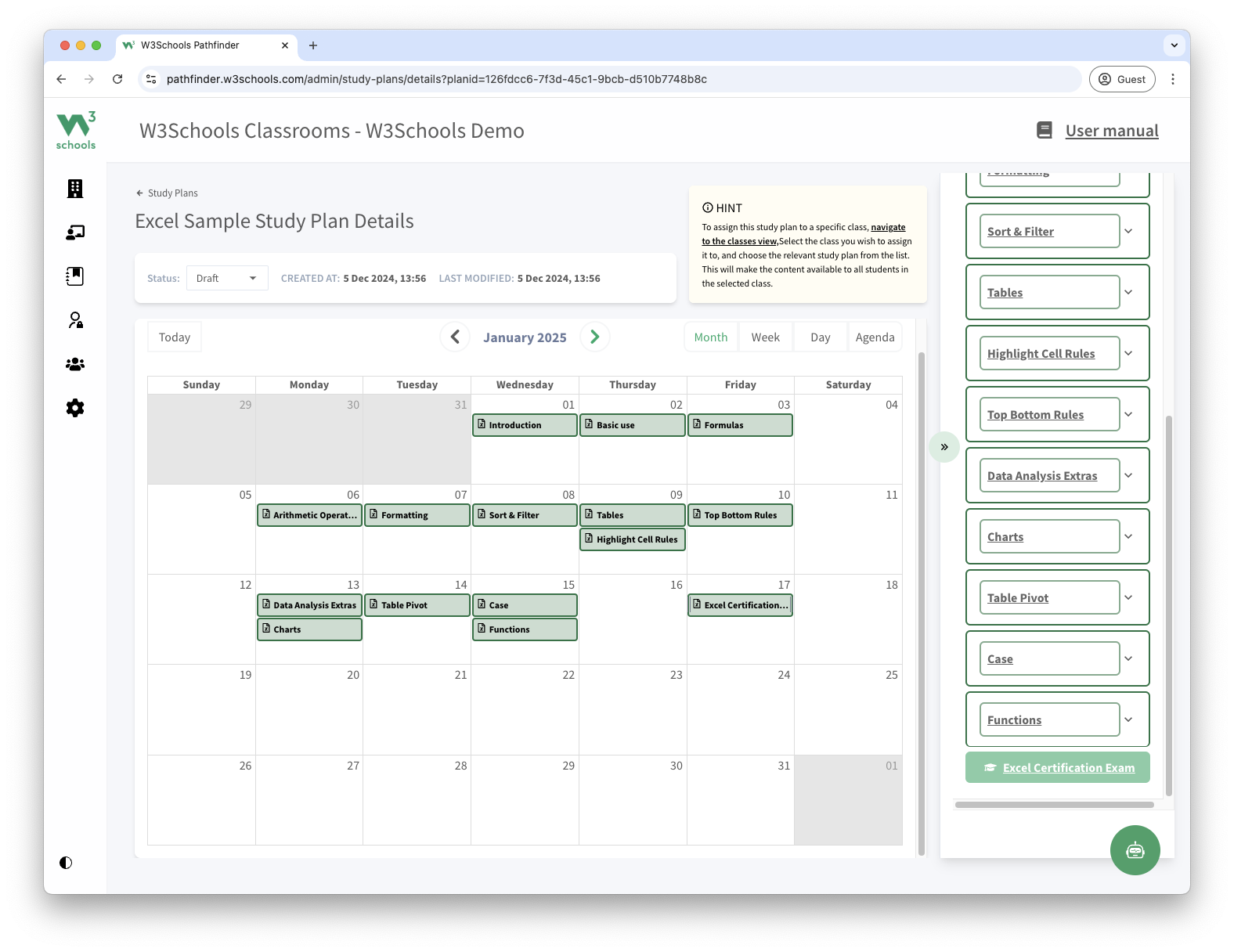1234x952 pixels.
Task: Open the buildings icon in left sidebar
Action: [x=75, y=189]
